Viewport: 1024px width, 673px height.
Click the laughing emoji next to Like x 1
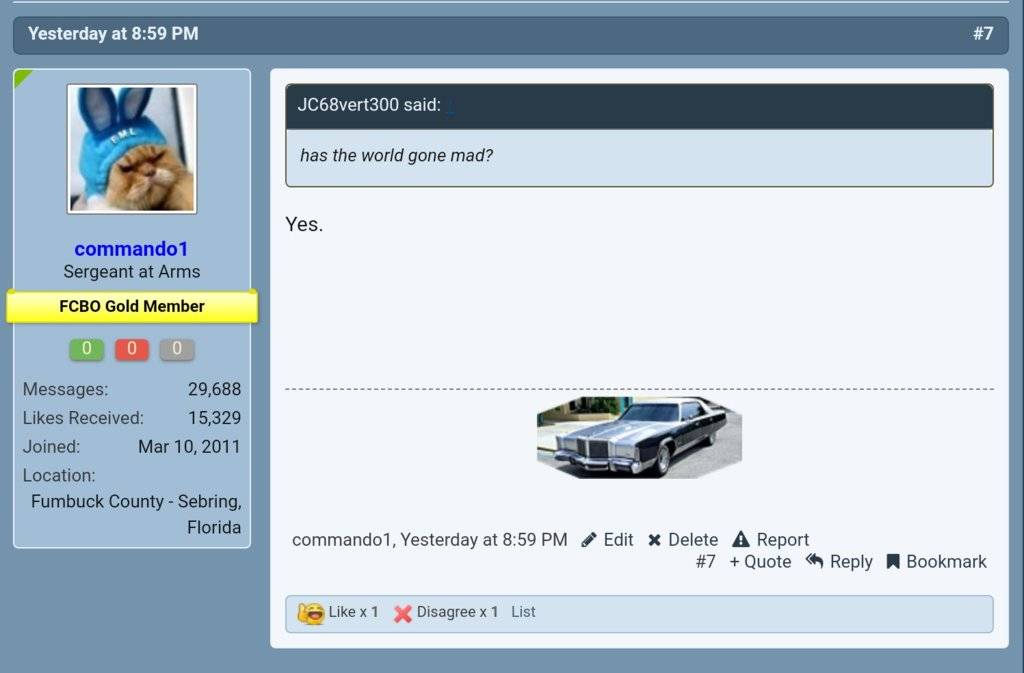310,612
